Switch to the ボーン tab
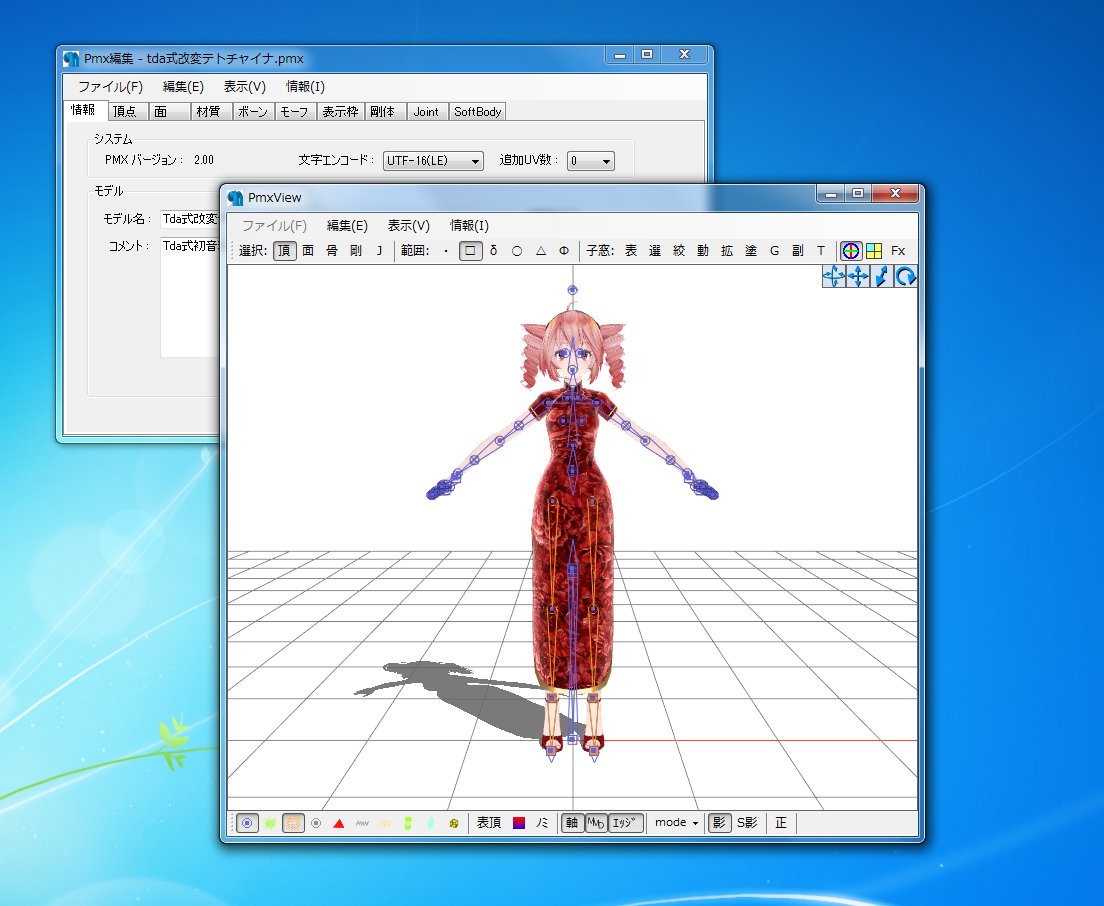Screen dimensions: 1104x906 pyautogui.click(x=253, y=111)
